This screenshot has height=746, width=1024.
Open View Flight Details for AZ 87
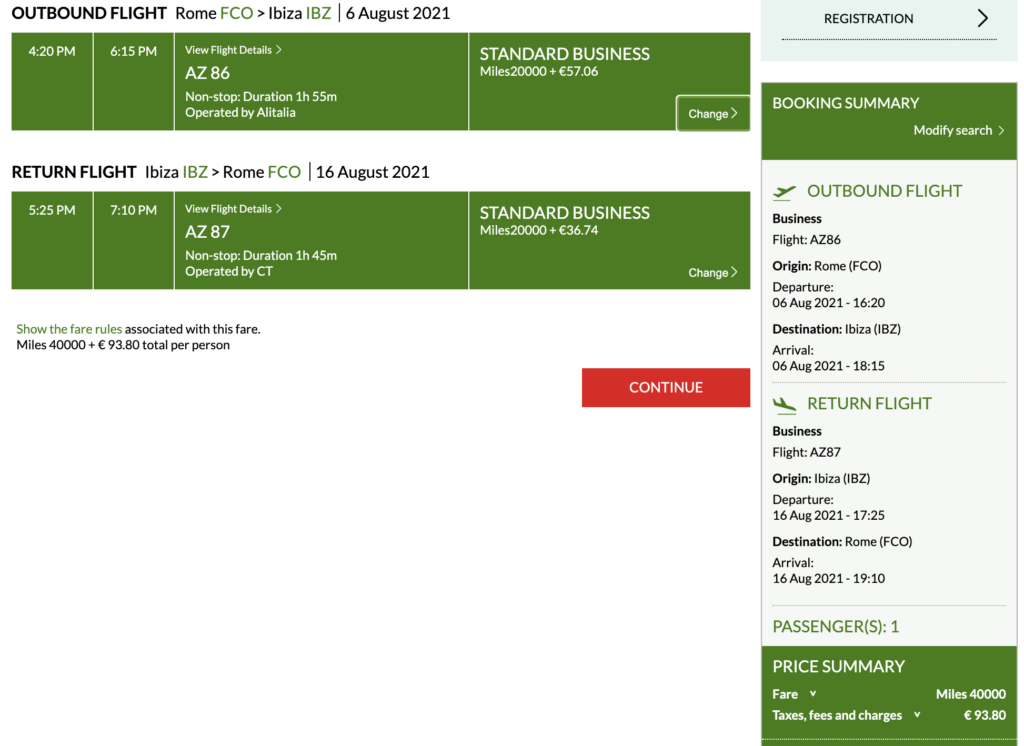coord(233,209)
